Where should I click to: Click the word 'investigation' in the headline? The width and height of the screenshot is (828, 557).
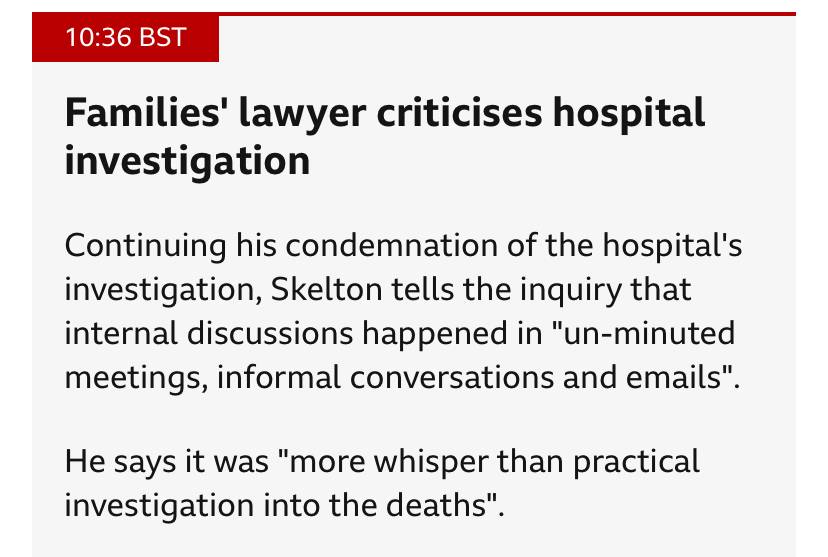(x=187, y=161)
